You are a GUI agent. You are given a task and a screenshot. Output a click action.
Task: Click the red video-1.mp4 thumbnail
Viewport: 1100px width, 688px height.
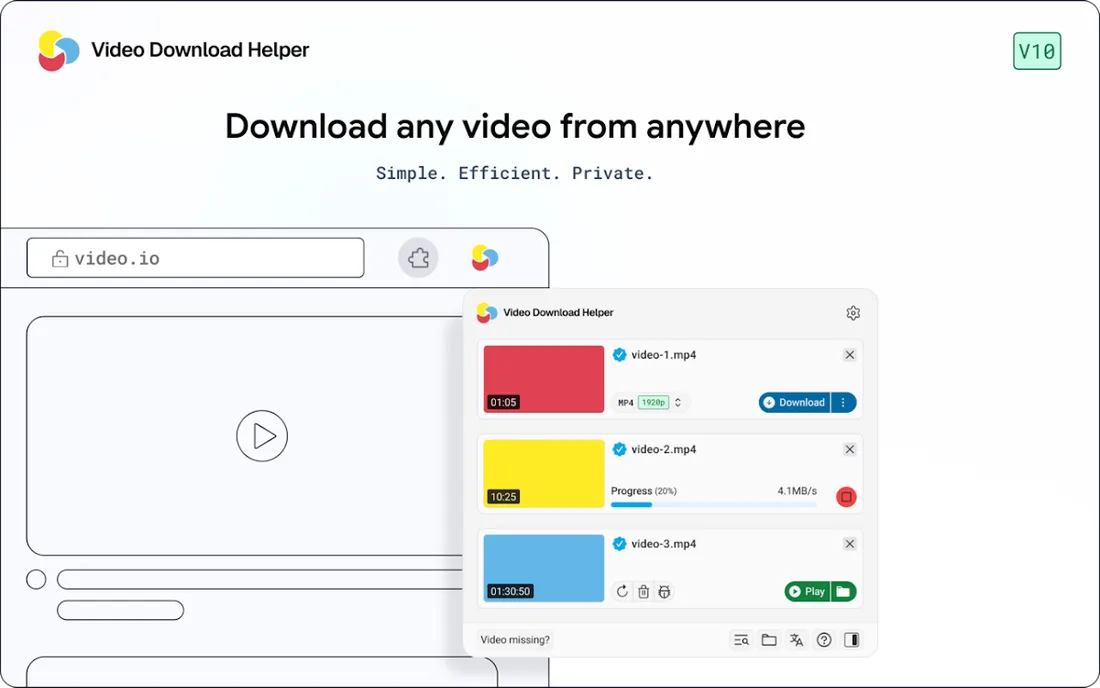point(544,379)
